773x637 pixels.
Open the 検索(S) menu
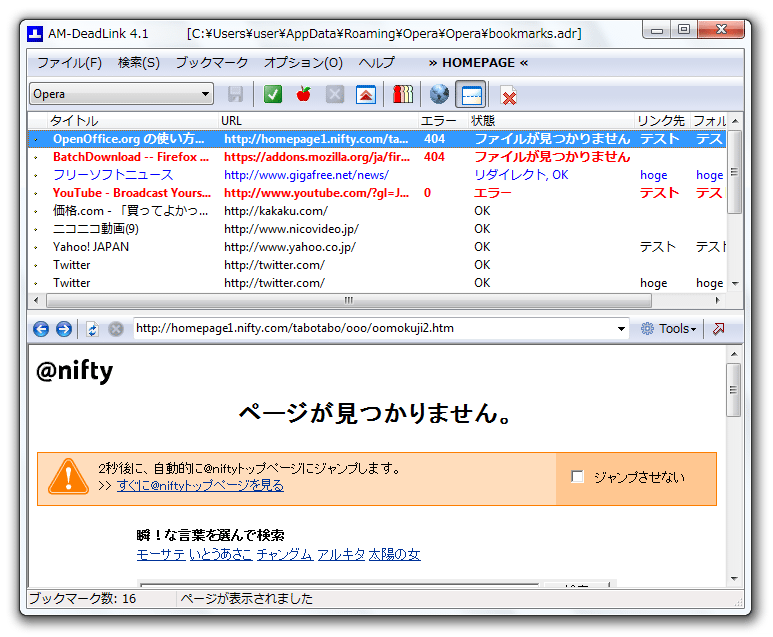click(139, 63)
